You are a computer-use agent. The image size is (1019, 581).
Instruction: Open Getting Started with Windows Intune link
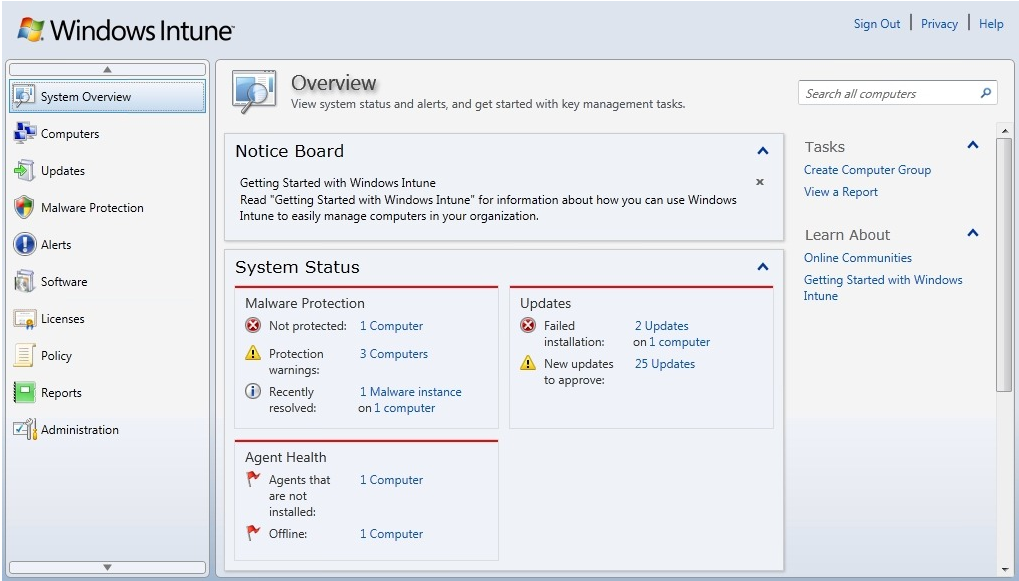883,287
